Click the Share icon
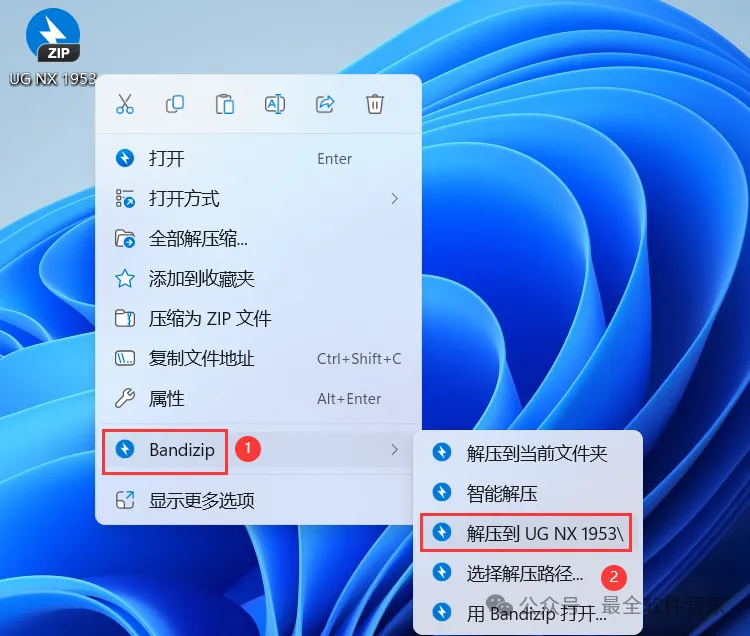 325,104
